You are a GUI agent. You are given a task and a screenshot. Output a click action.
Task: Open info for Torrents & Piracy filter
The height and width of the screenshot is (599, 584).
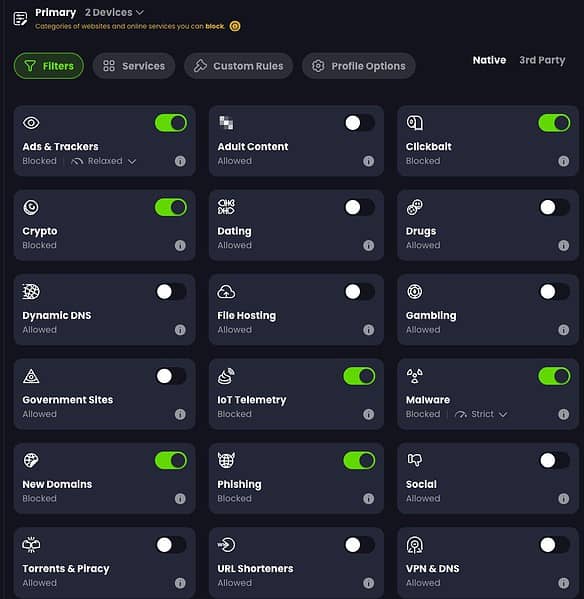click(180, 583)
